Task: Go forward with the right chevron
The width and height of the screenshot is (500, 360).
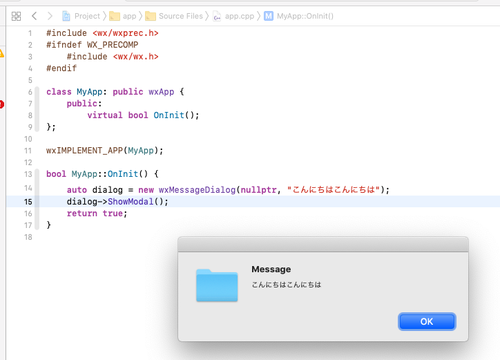Action: pyautogui.click(x=50, y=16)
